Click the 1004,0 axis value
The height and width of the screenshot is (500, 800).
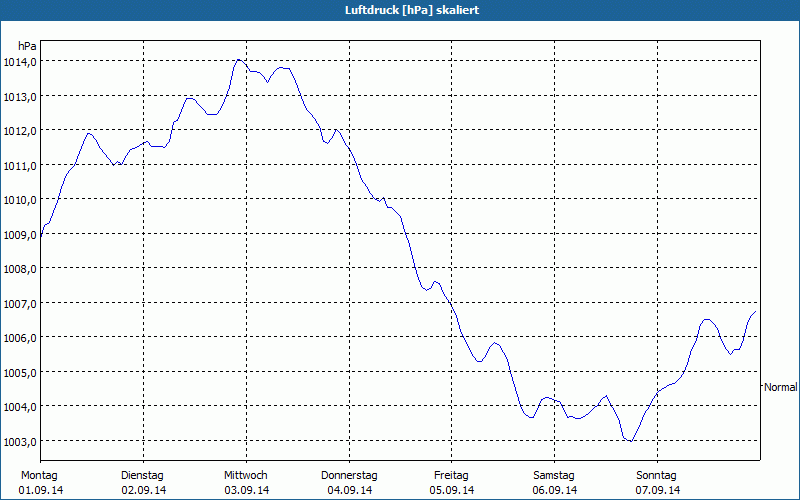click(20, 408)
